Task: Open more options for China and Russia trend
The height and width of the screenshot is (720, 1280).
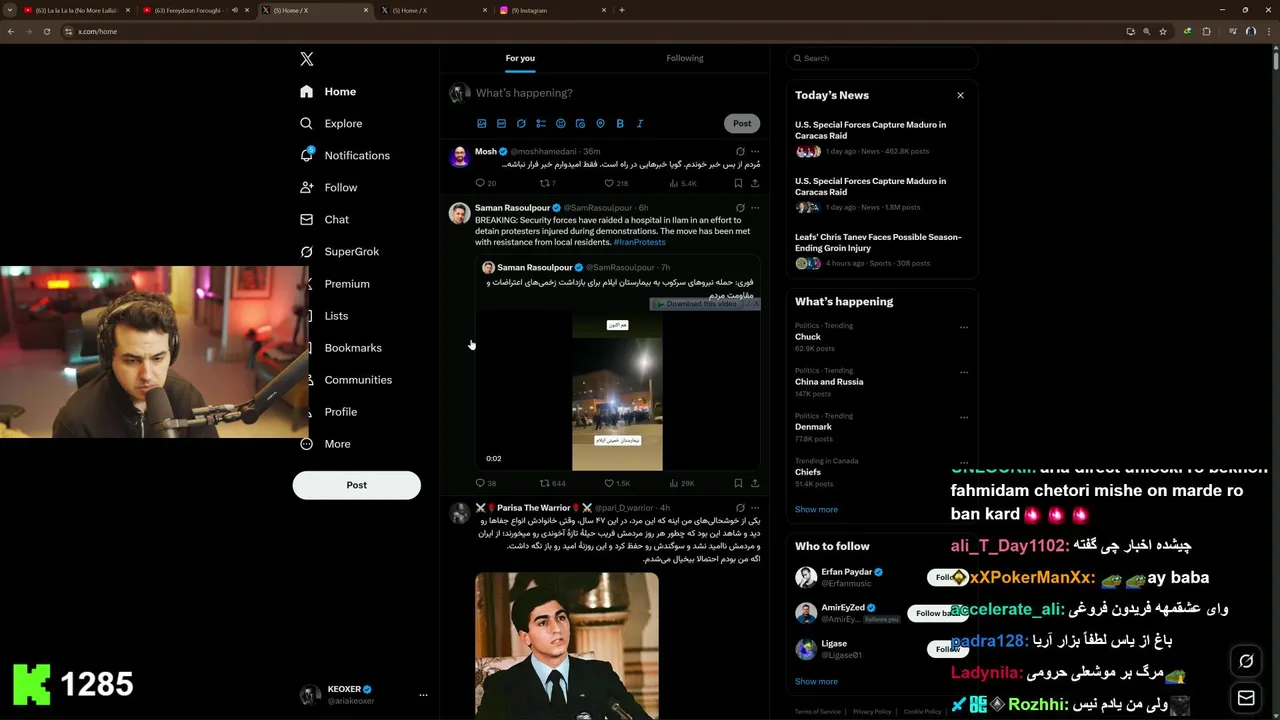Action: click(964, 372)
